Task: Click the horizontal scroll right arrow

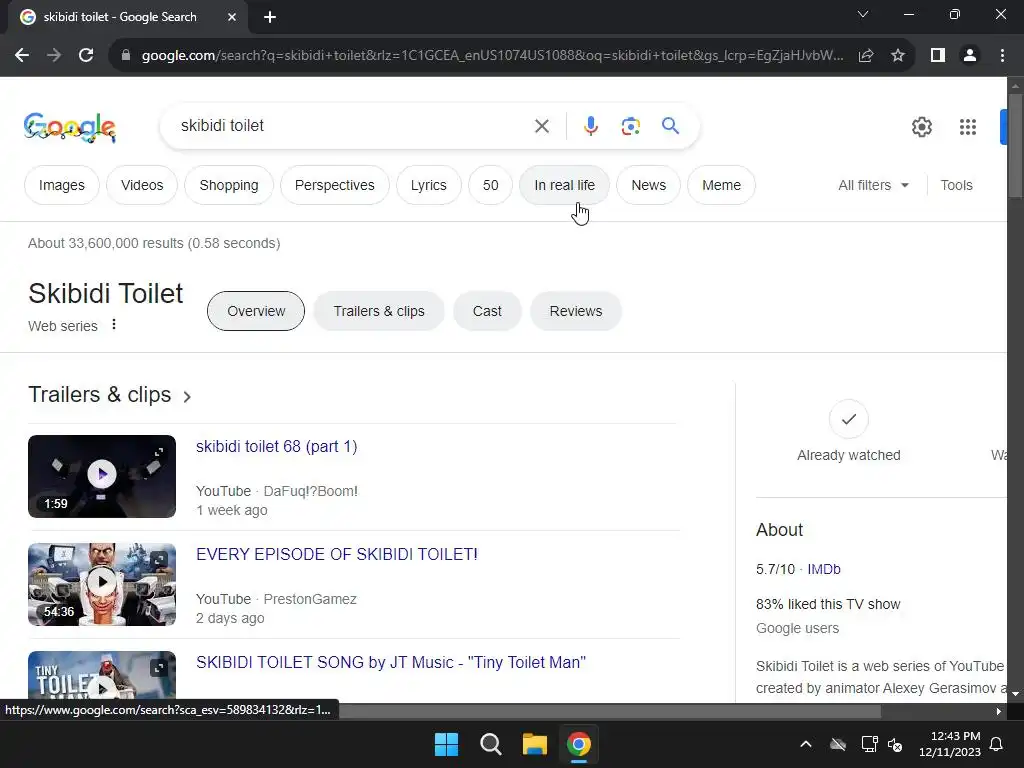Action: 999,711
